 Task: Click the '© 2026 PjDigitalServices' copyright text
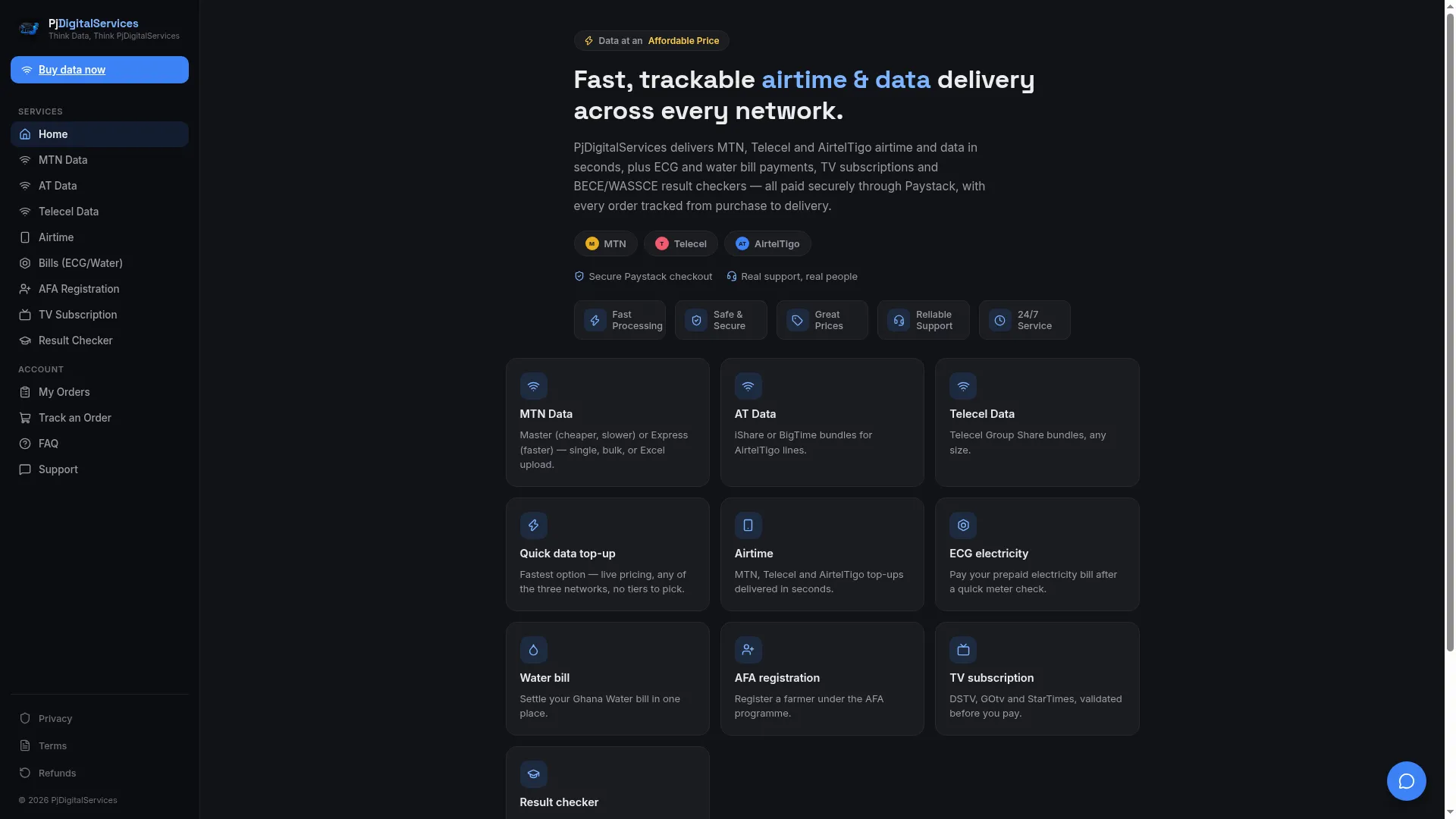click(x=67, y=800)
